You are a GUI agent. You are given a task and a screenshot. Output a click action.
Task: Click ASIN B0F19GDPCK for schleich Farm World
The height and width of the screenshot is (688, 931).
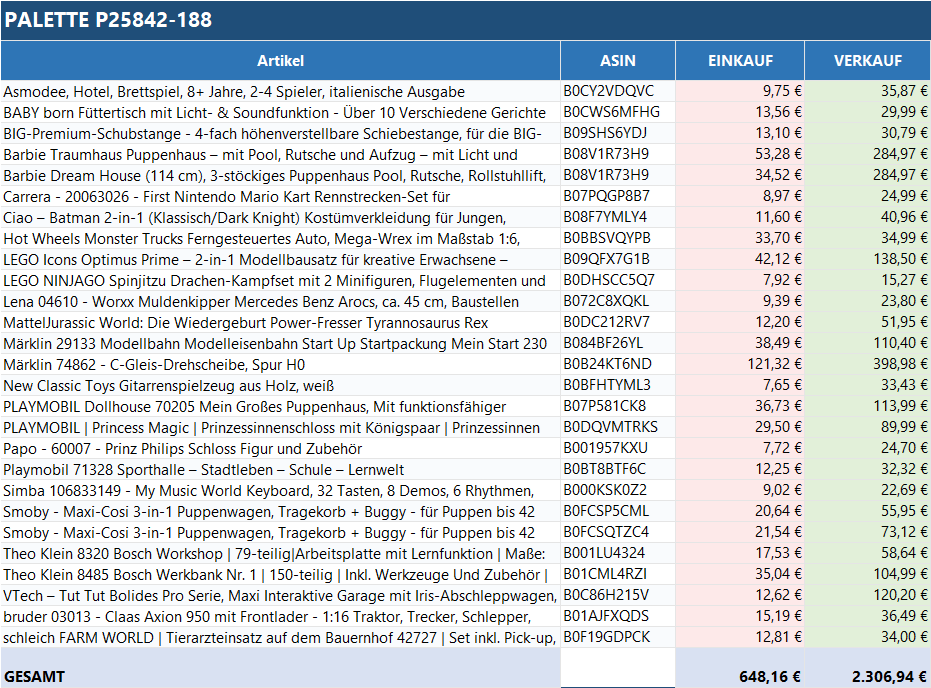pyautogui.click(x=606, y=637)
